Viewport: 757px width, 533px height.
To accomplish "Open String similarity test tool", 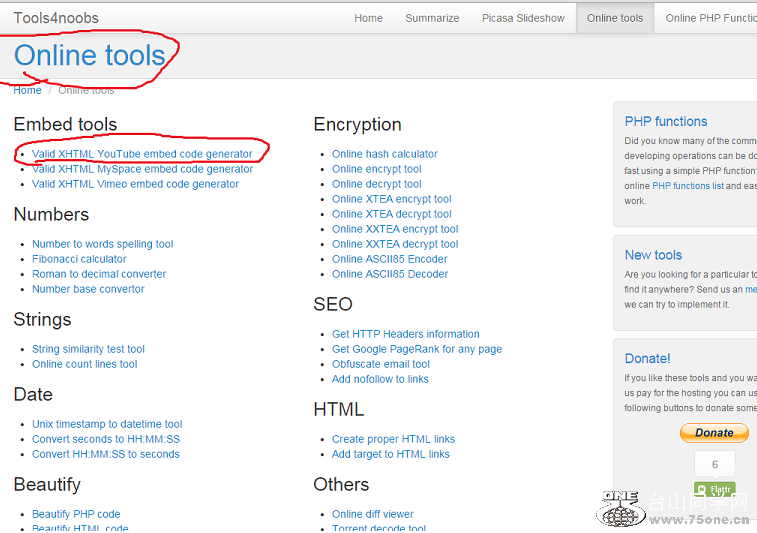I will (88, 349).
